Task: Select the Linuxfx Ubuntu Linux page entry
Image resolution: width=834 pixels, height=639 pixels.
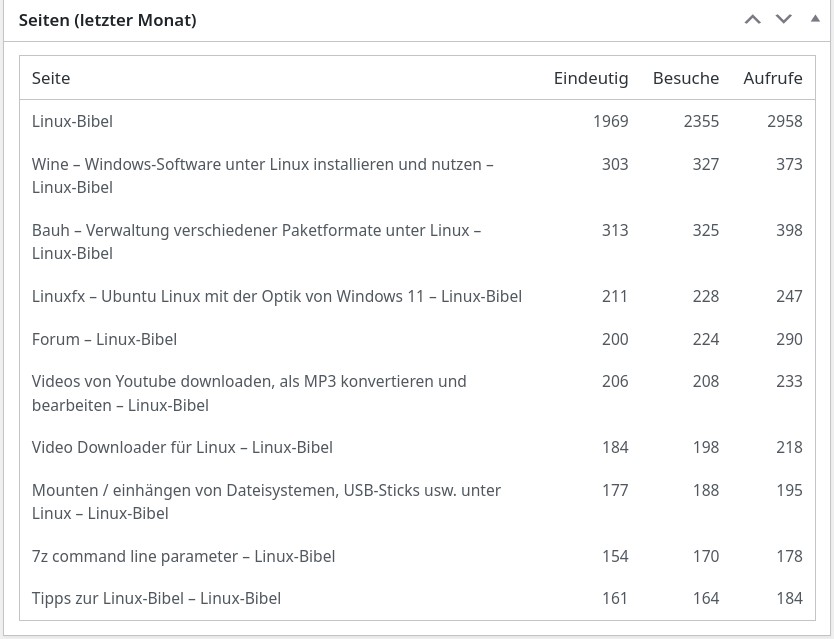Action: coord(277,296)
